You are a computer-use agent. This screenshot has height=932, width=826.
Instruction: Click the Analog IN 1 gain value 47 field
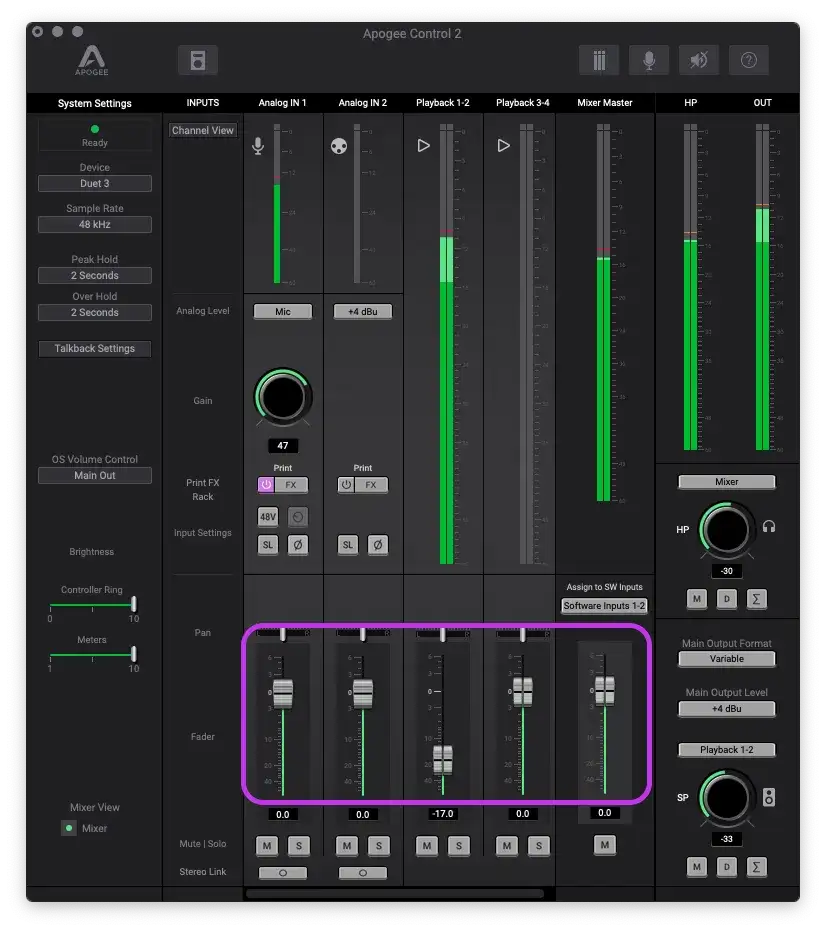(x=283, y=445)
